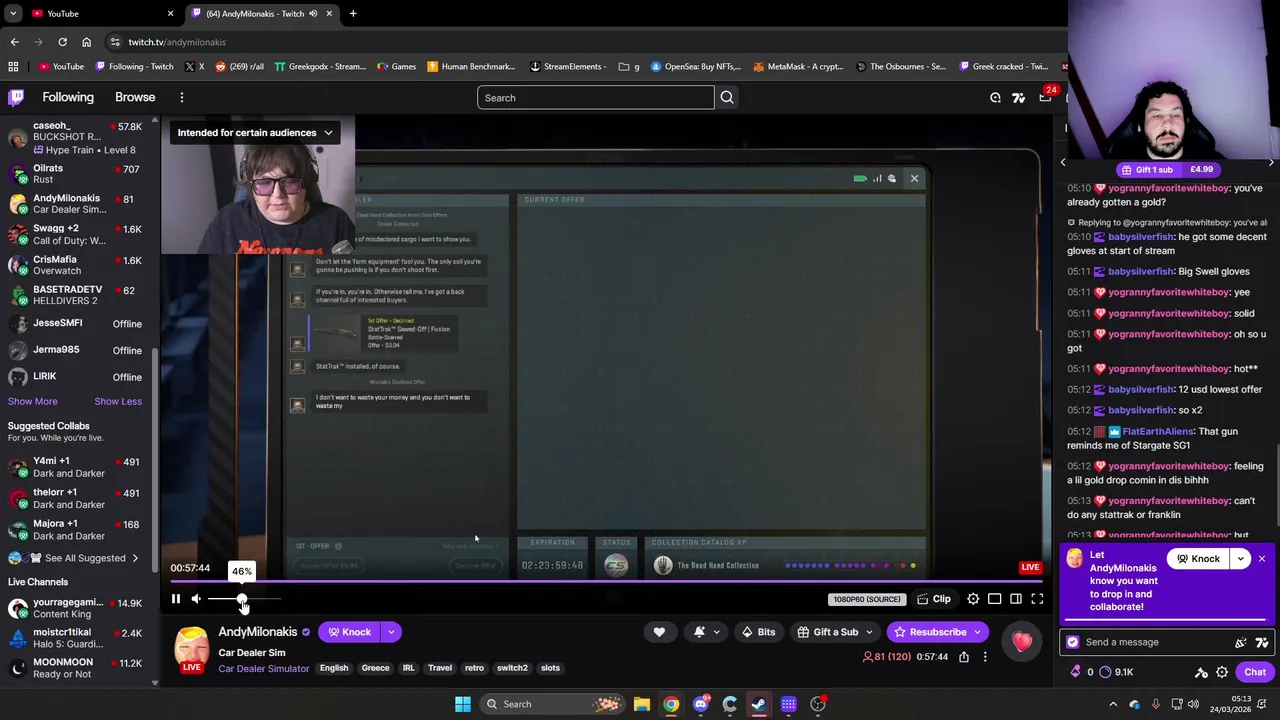This screenshot has width=1280, height=720.
Task: Send the message with the Chat button
Action: 1255,672
